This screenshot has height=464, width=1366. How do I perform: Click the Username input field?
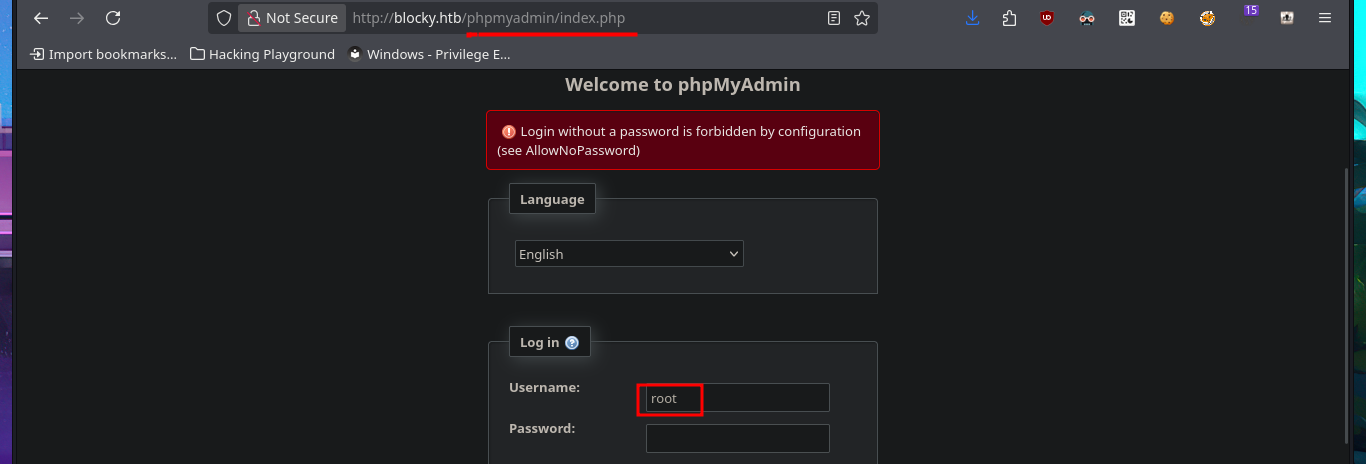point(737,398)
